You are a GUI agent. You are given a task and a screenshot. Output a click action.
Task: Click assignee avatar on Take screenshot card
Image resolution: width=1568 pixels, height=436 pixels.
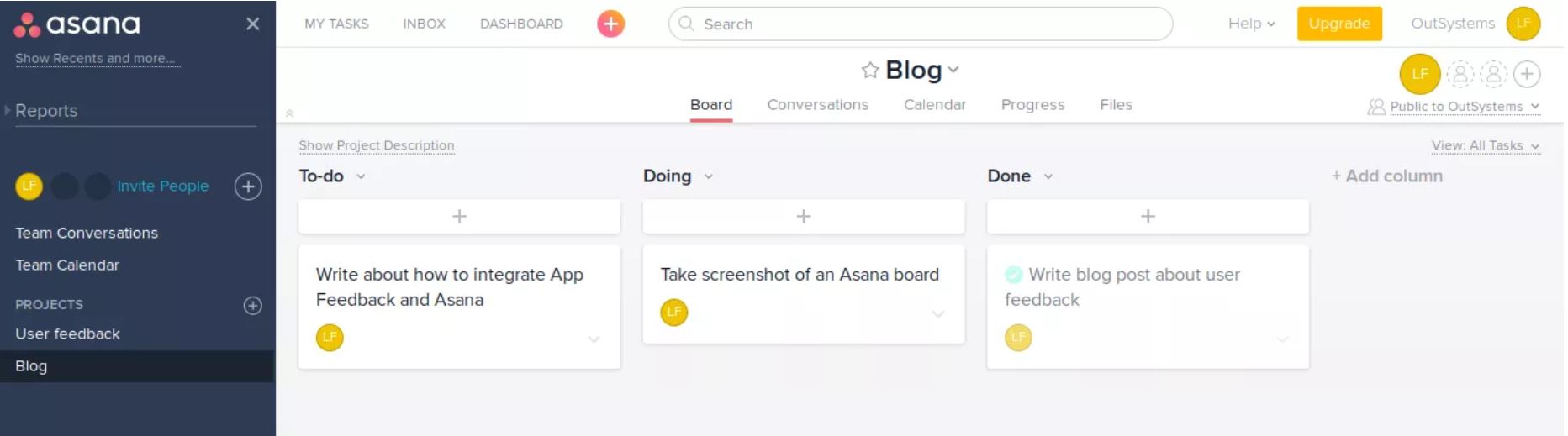click(x=674, y=312)
